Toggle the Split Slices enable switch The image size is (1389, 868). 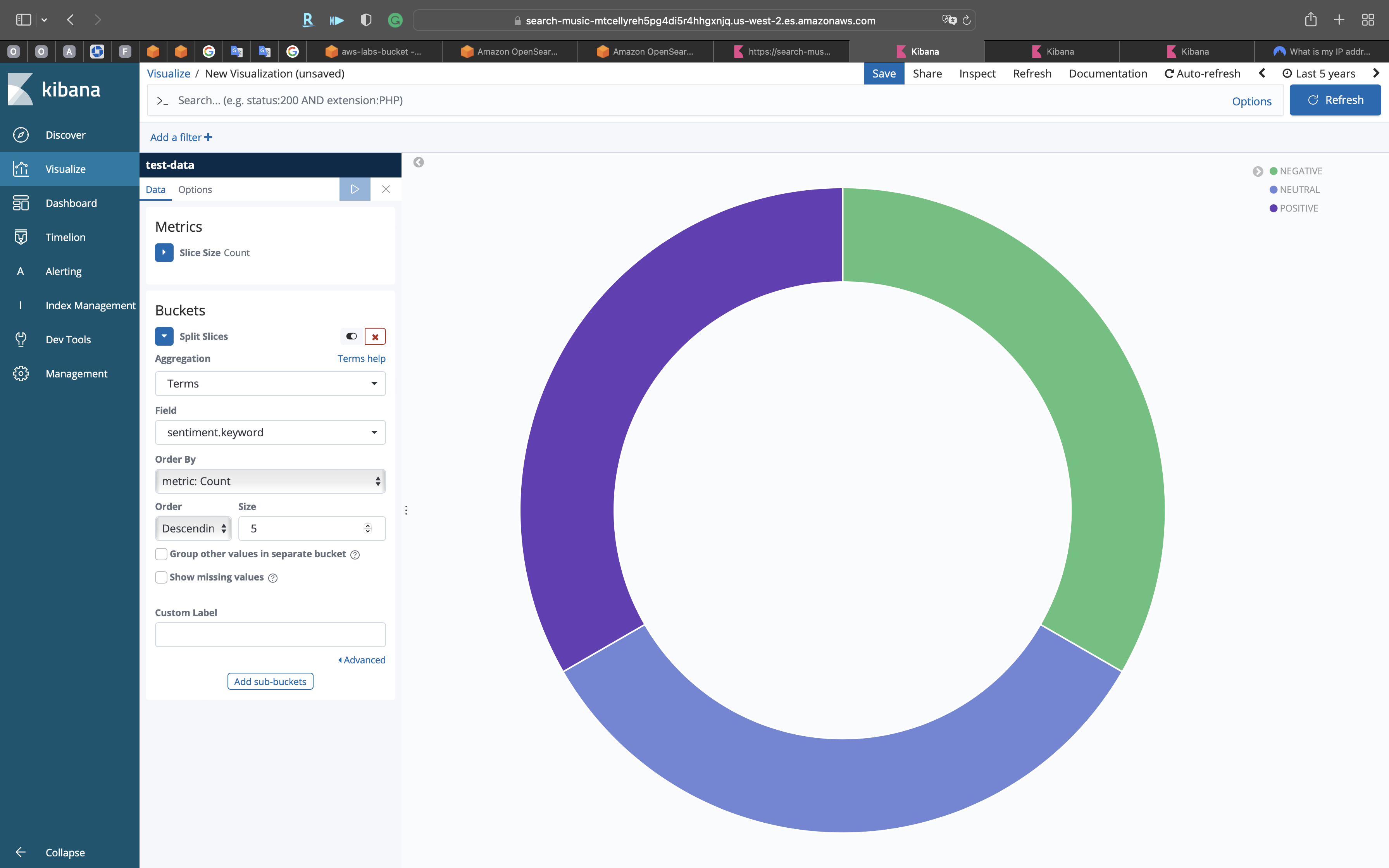coord(351,336)
